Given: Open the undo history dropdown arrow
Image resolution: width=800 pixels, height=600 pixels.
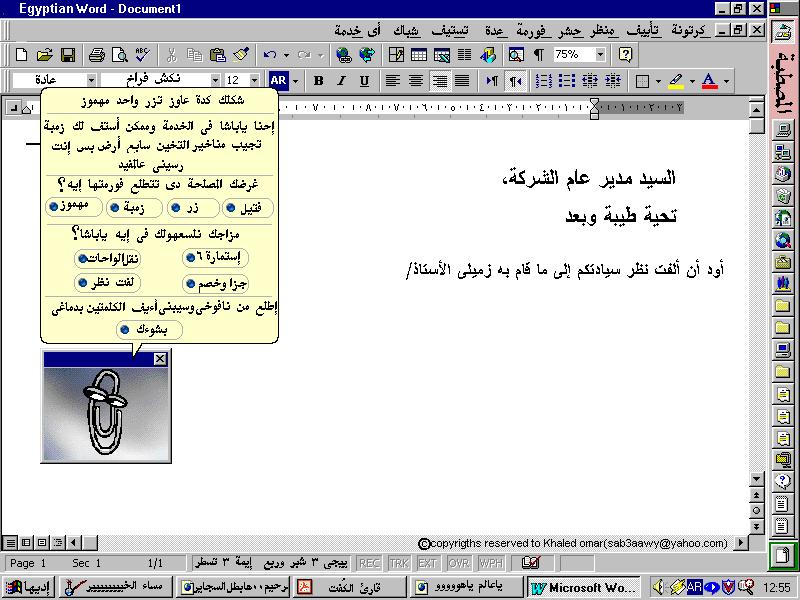Looking at the screenshot, I should 286,55.
